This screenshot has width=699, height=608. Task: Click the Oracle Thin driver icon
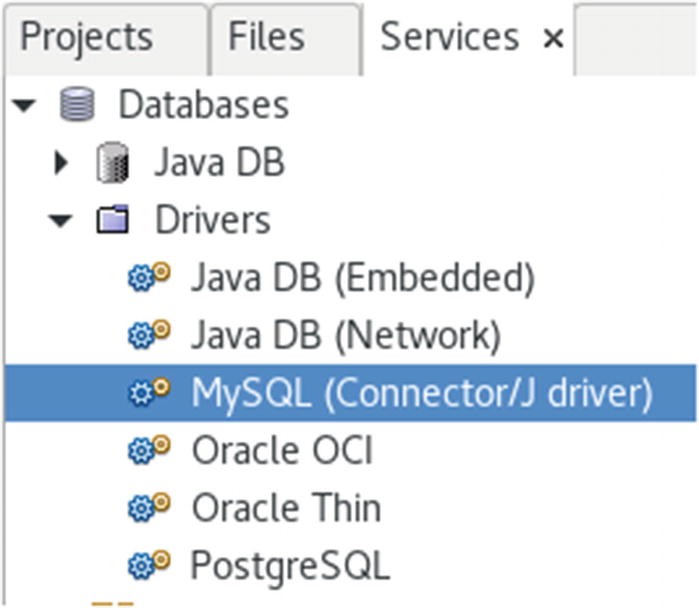coord(149,507)
